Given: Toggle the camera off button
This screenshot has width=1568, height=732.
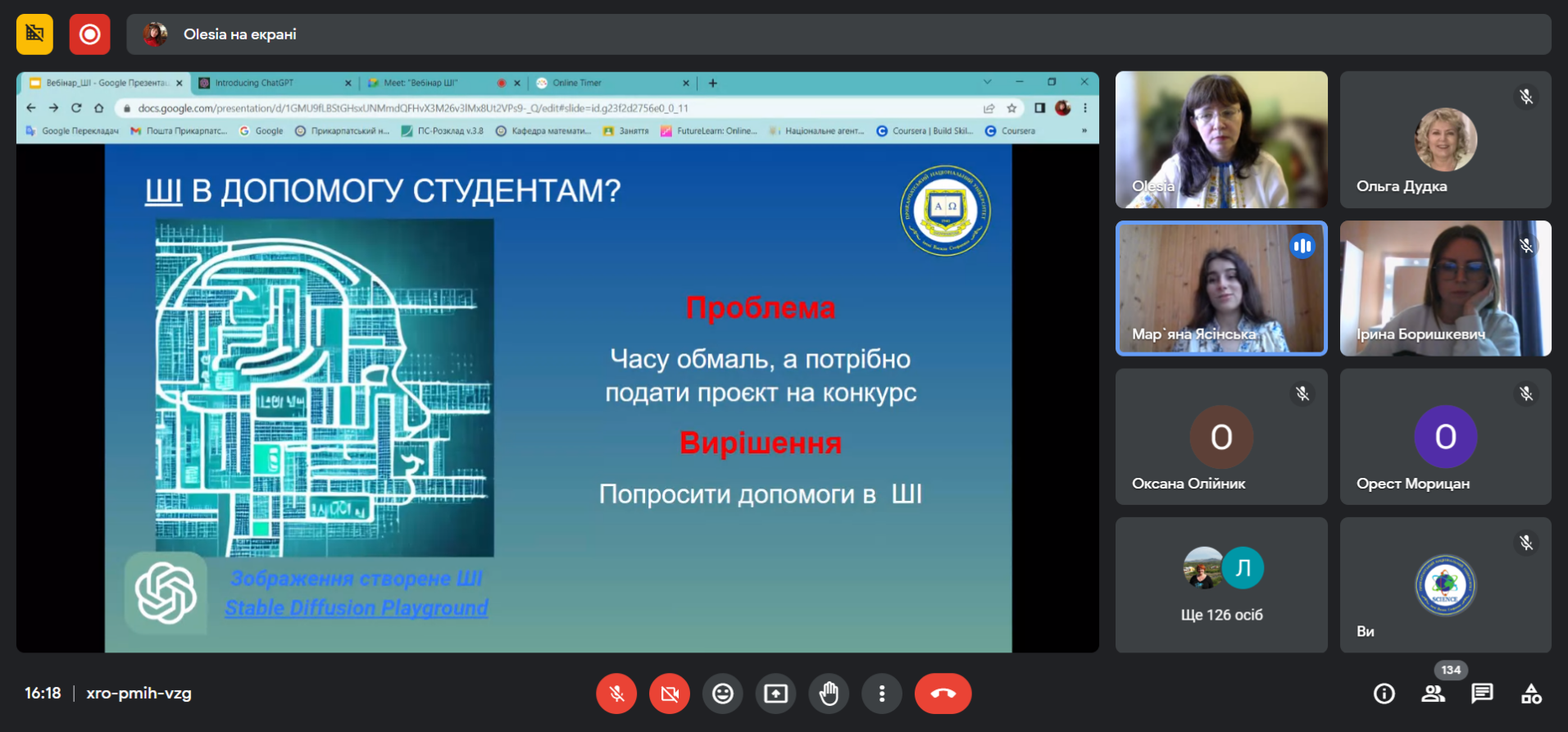Looking at the screenshot, I should 670,694.
